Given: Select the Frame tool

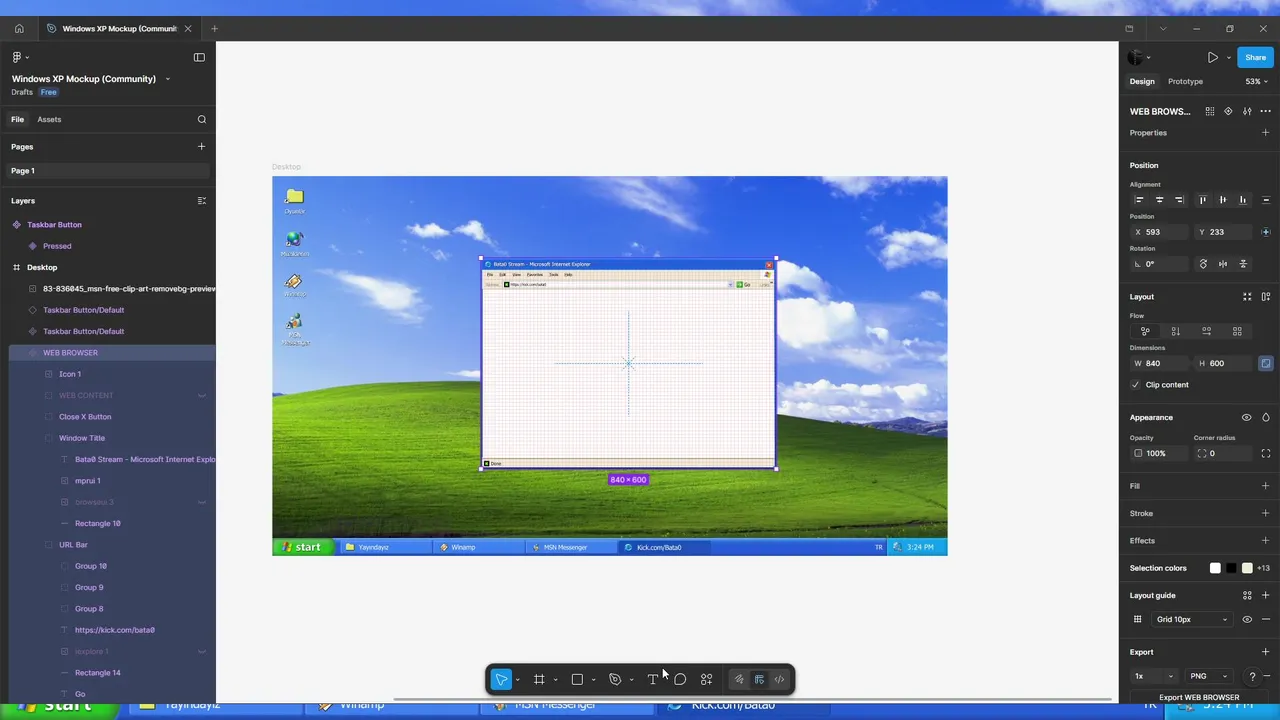Looking at the screenshot, I should (539, 680).
